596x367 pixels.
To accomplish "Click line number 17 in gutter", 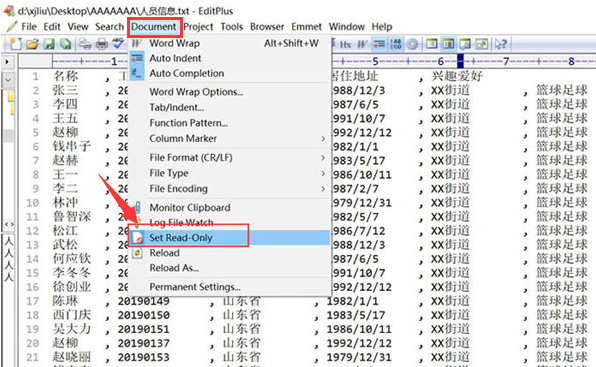I will pos(33,301).
